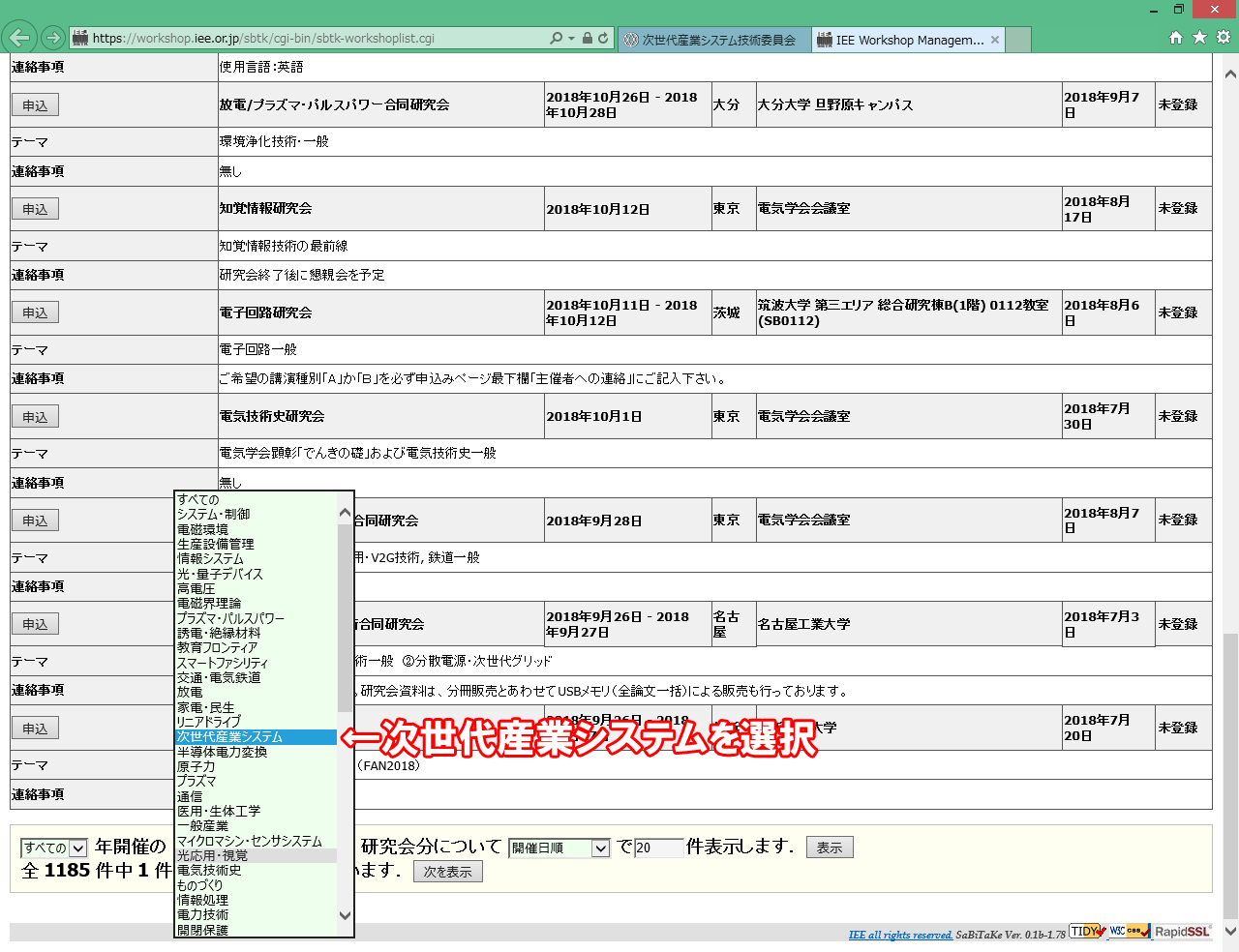The height and width of the screenshot is (952, 1239).
Task: Follow the IEE all rights reserved link
Action: (x=899, y=935)
